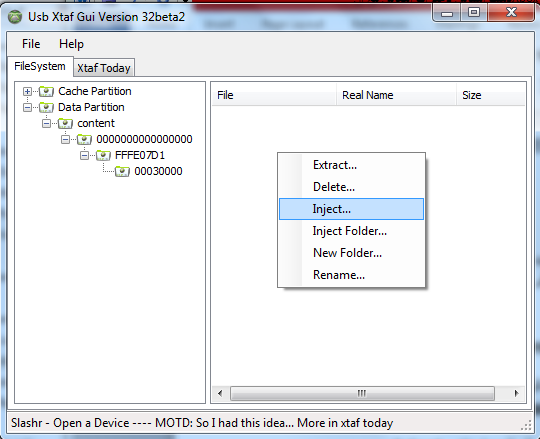The width and height of the screenshot is (540, 439).
Task: Sort by the Real Name column header
Action: 396,95
